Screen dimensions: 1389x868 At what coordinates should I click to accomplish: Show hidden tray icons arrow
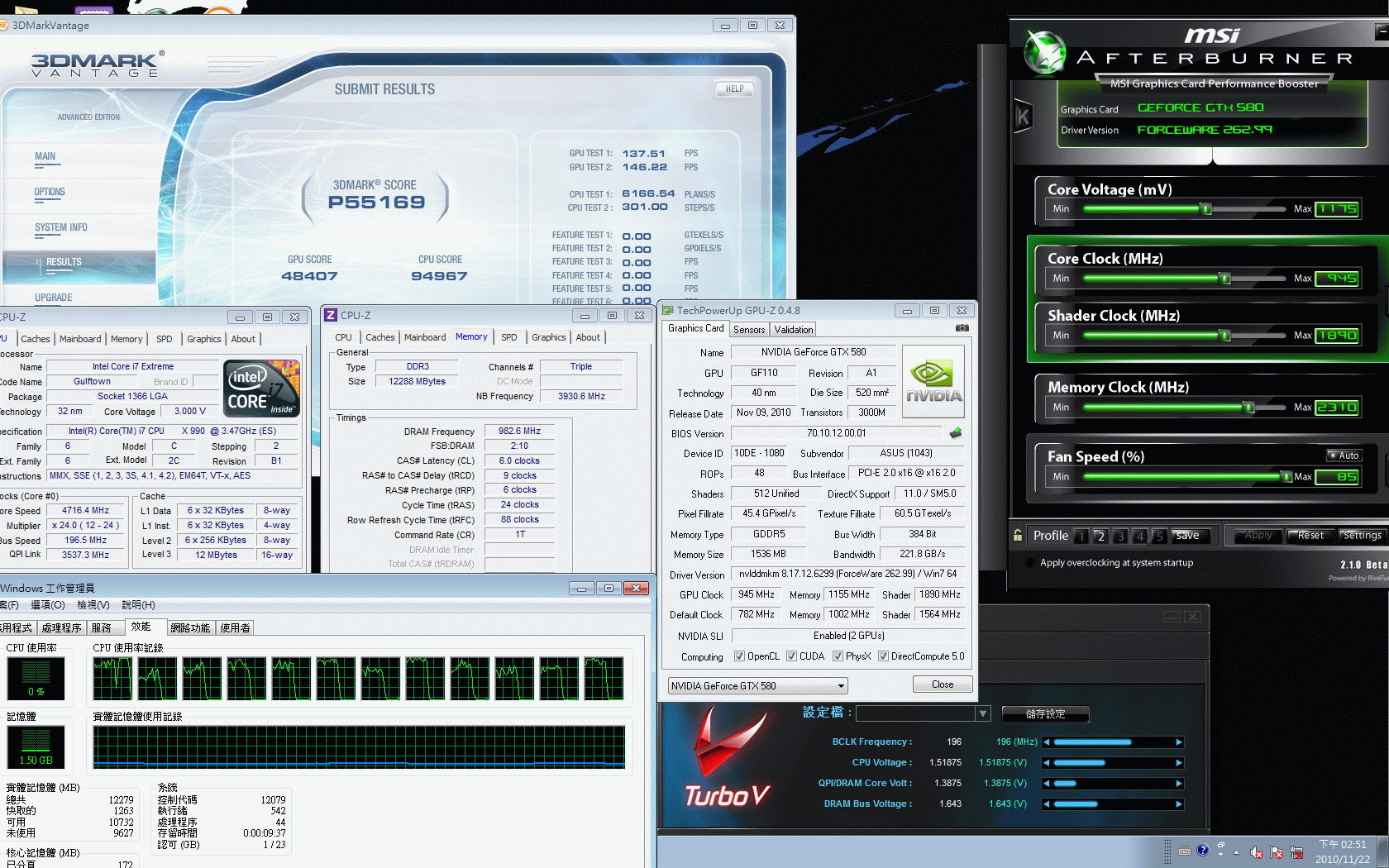(1237, 852)
